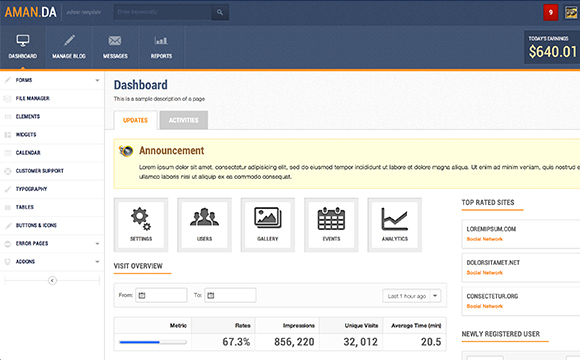
Task: Click the search magnifier button
Action: click(220, 12)
